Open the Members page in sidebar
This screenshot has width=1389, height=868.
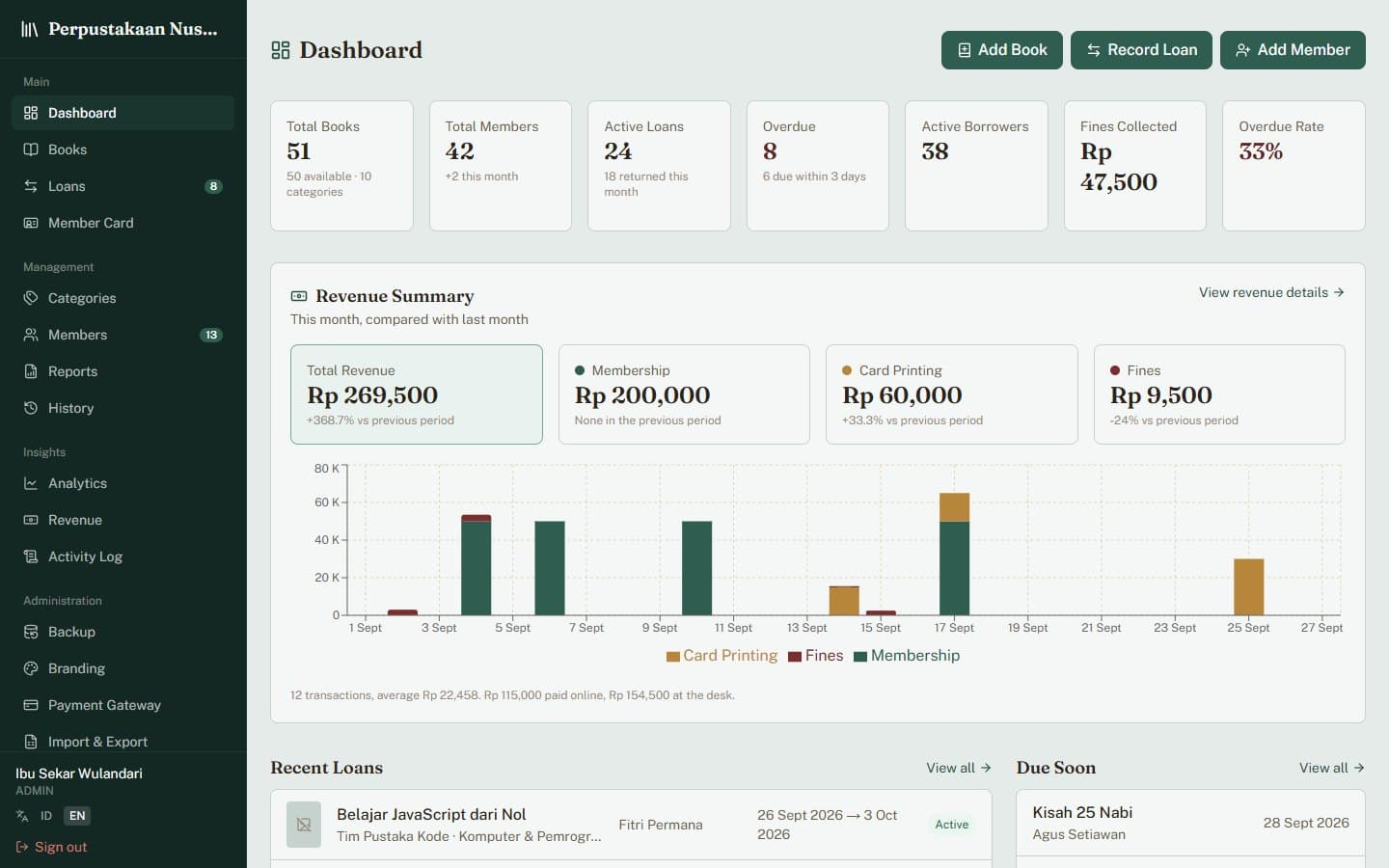pos(123,335)
